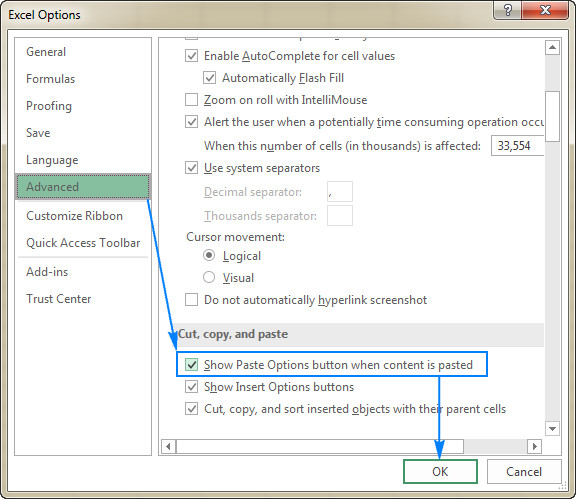Toggle Alert for time consuming operation
Image resolution: width=576 pixels, height=499 pixels.
click(191, 122)
